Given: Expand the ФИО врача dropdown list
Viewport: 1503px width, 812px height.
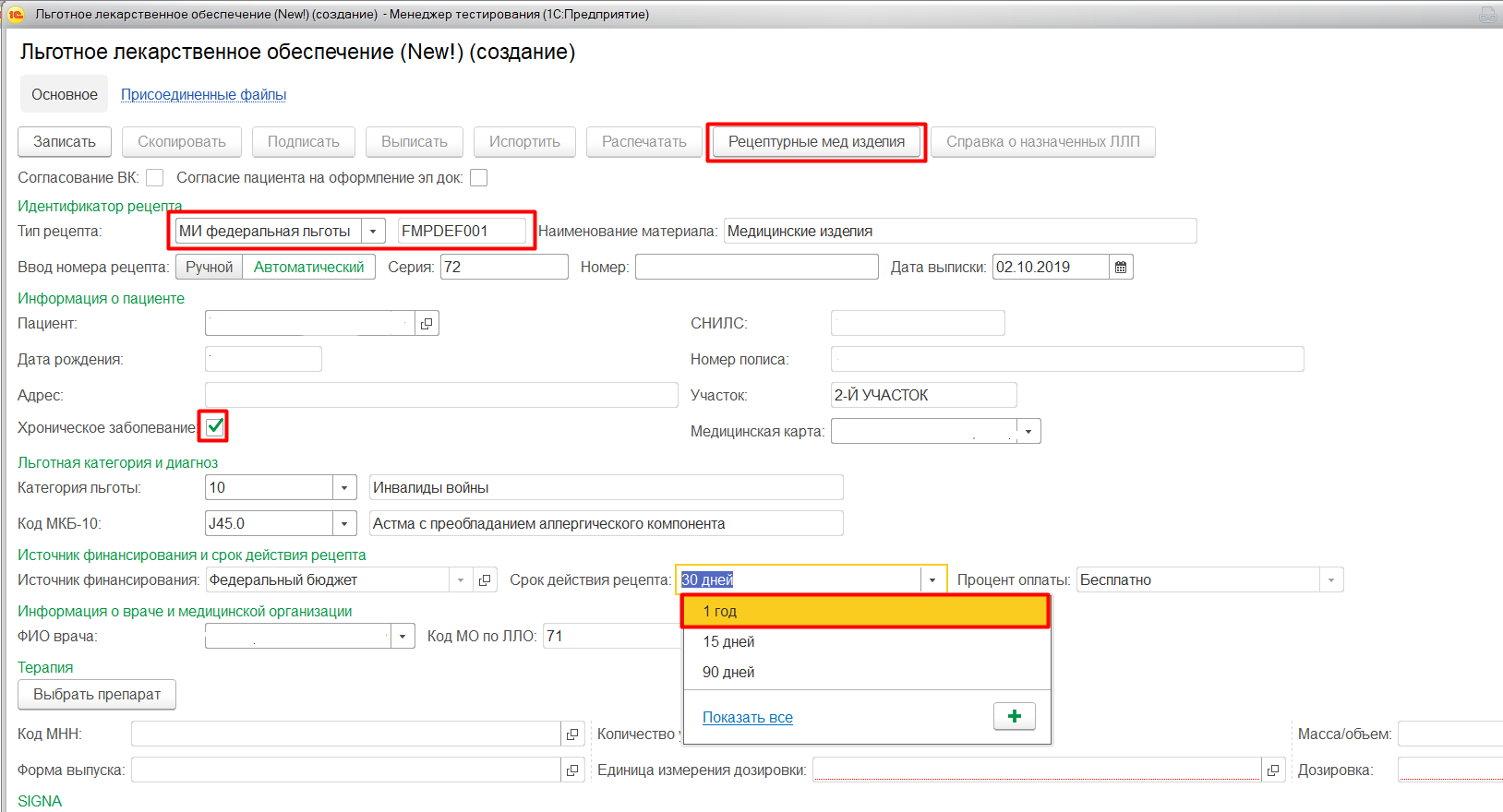Looking at the screenshot, I should (x=403, y=637).
